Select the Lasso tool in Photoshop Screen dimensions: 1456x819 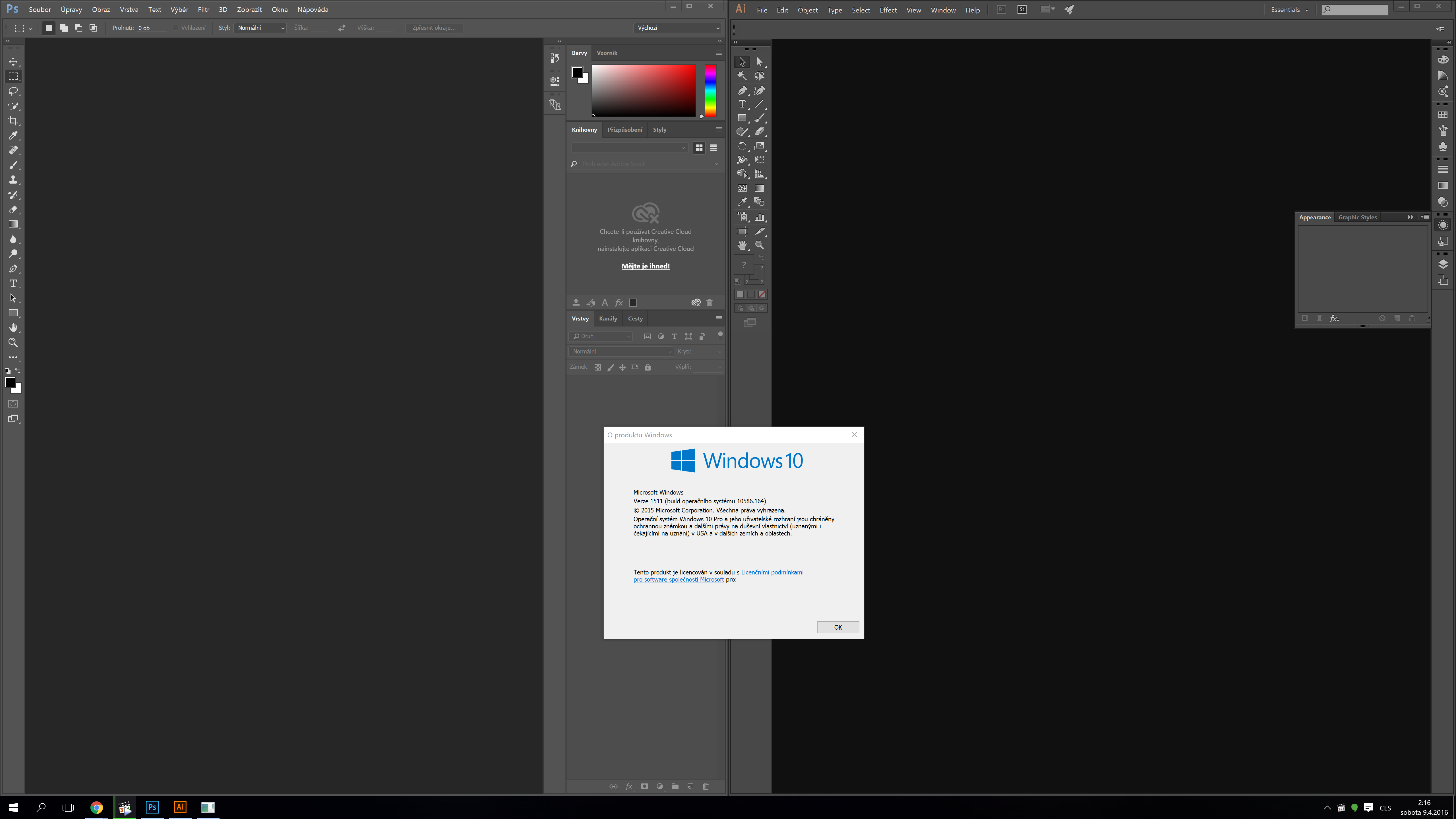click(x=13, y=91)
